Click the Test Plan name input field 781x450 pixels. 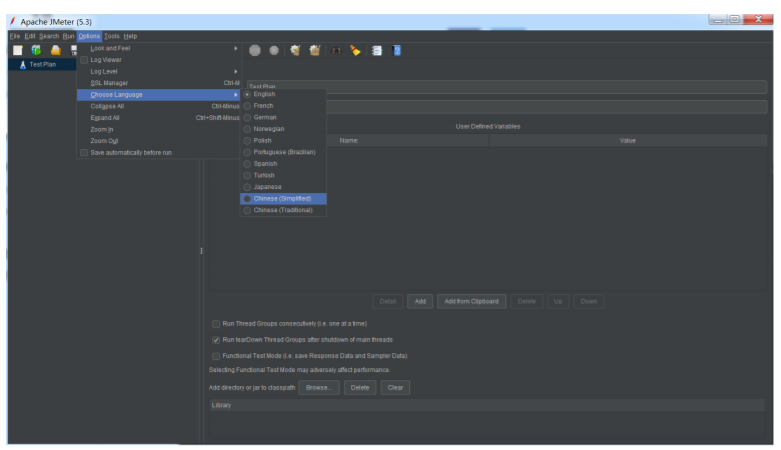point(507,87)
